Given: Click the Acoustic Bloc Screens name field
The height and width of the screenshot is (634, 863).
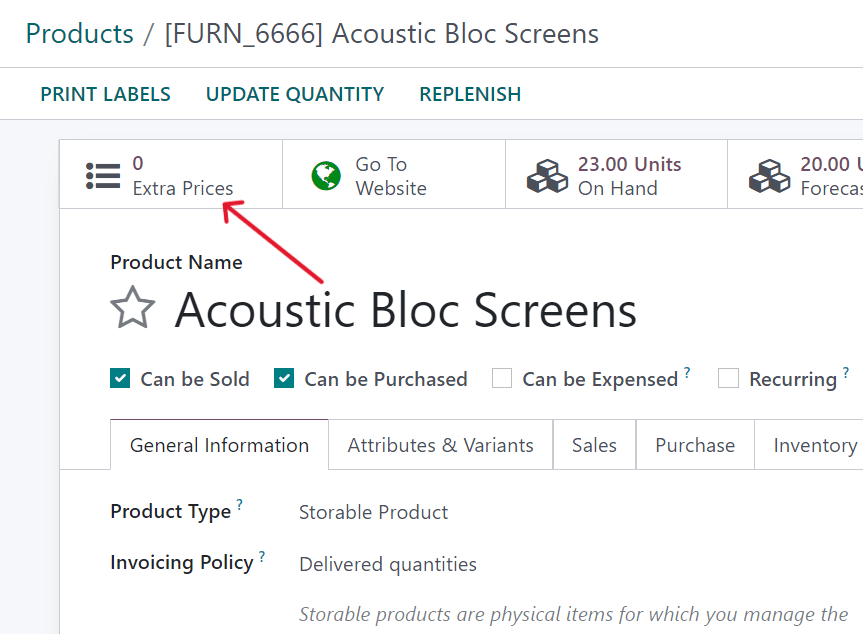Looking at the screenshot, I should [405, 311].
